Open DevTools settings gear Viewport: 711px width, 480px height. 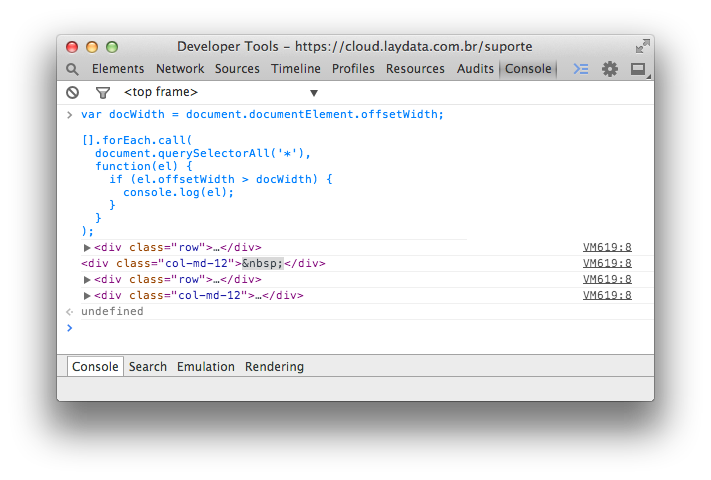[x=610, y=69]
